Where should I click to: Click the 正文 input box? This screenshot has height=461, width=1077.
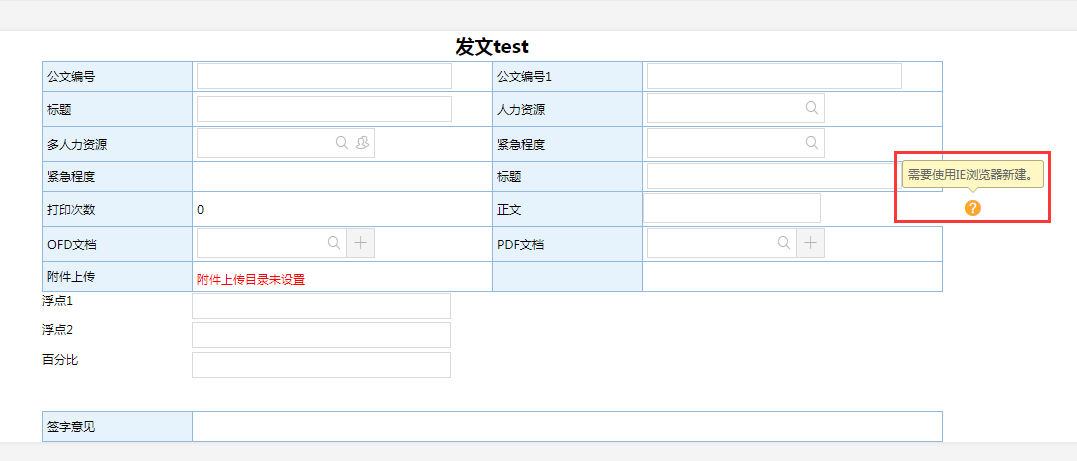point(731,208)
